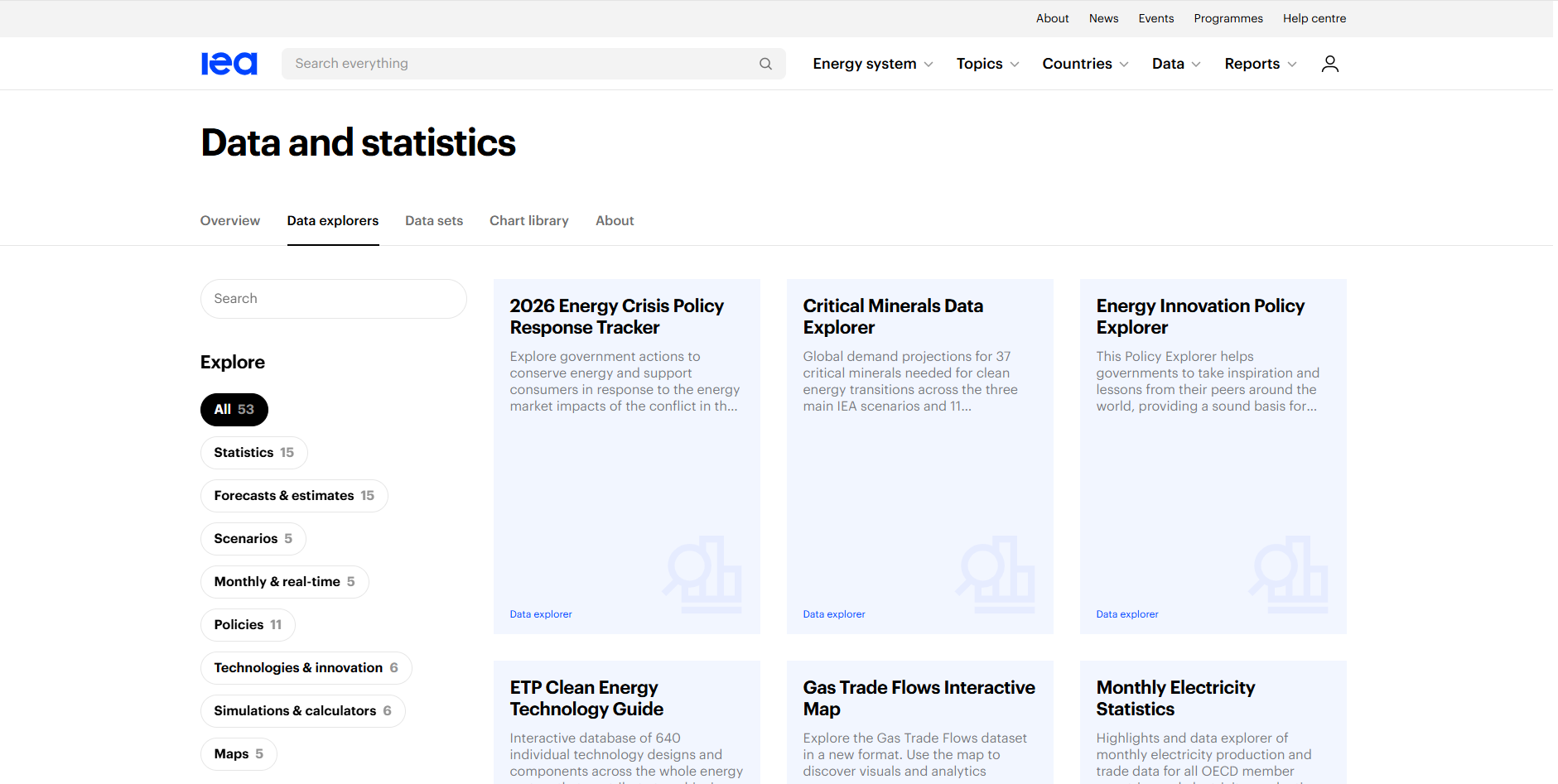Image resolution: width=1558 pixels, height=784 pixels.
Task: Go to the Overview tab
Action: 230,221
